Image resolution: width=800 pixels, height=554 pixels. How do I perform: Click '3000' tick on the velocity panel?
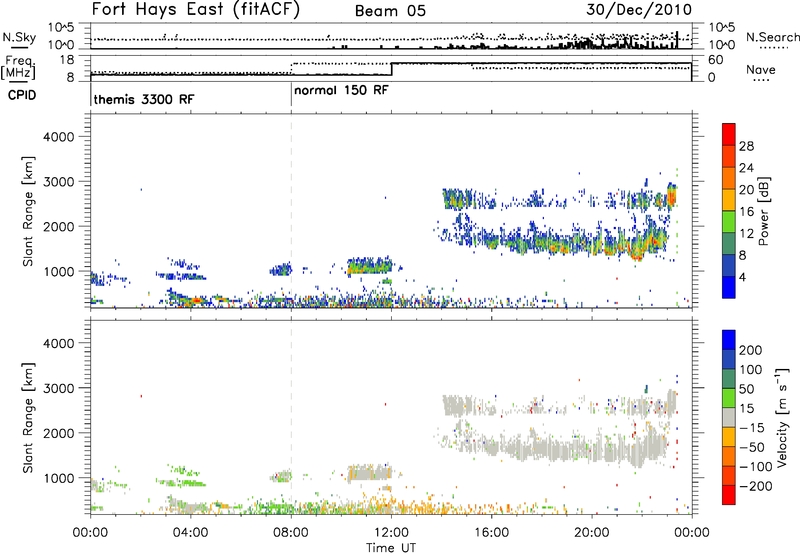(58, 388)
